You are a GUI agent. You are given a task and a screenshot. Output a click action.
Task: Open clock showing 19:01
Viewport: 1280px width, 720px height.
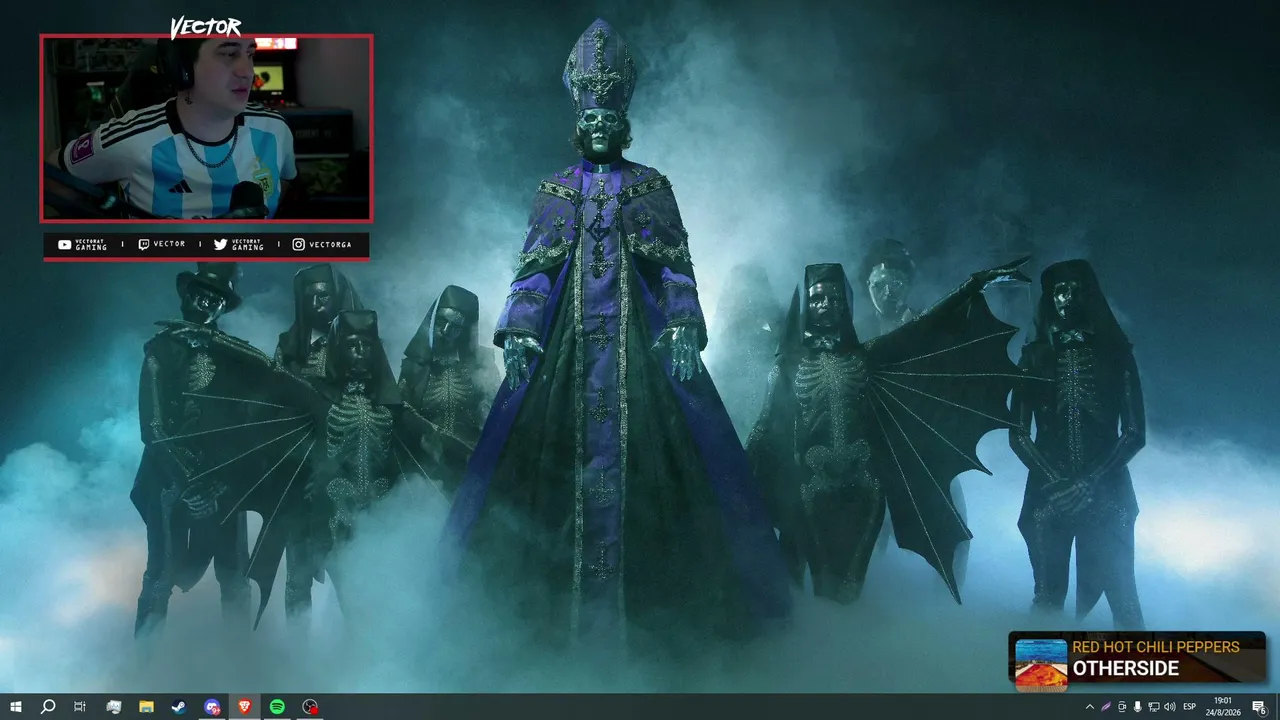pos(1223,707)
